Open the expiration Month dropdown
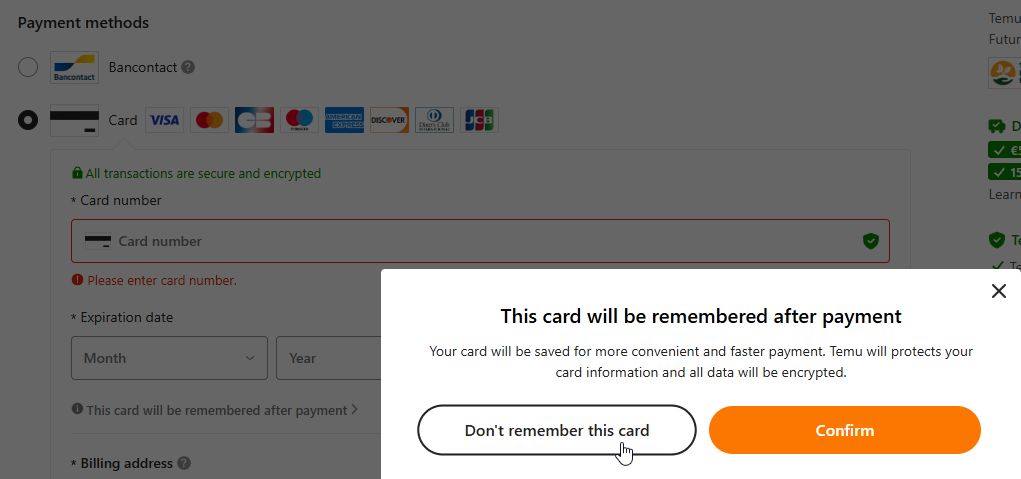The width and height of the screenshot is (1021, 479). coord(169,358)
